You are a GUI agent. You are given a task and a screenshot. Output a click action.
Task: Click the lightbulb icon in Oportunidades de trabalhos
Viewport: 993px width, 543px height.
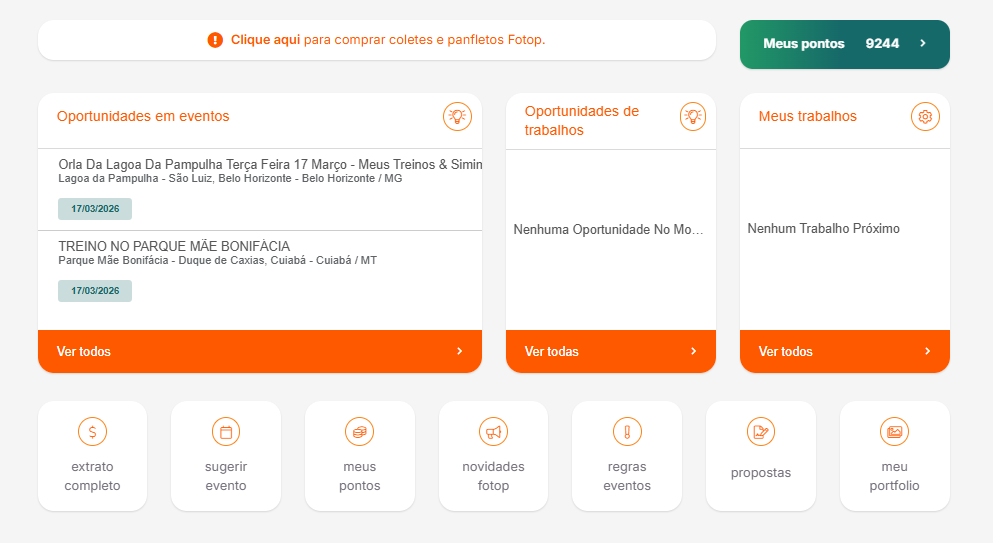(x=693, y=116)
